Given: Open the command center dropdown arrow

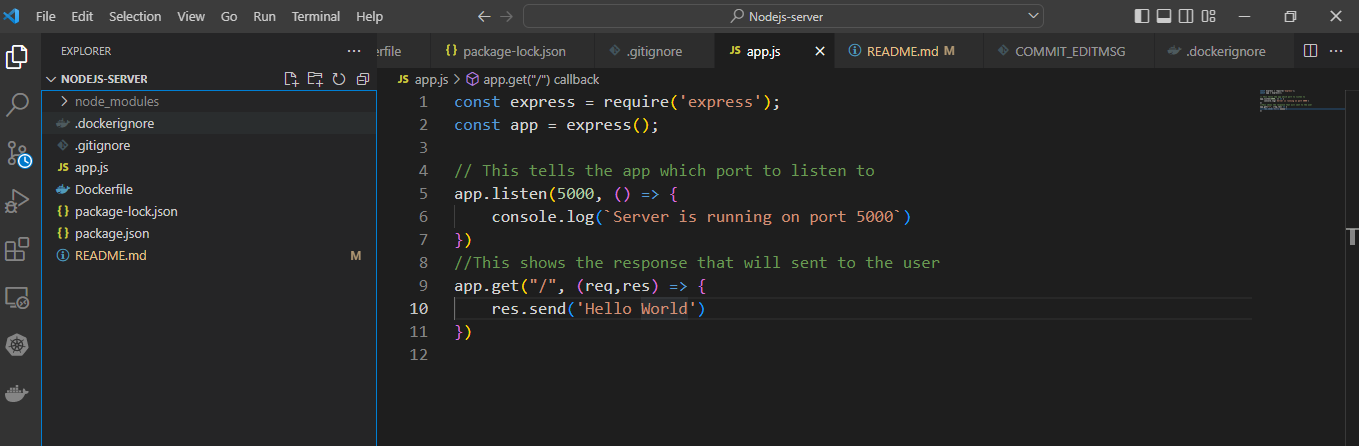Looking at the screenshot, I should coord(1032,16).
